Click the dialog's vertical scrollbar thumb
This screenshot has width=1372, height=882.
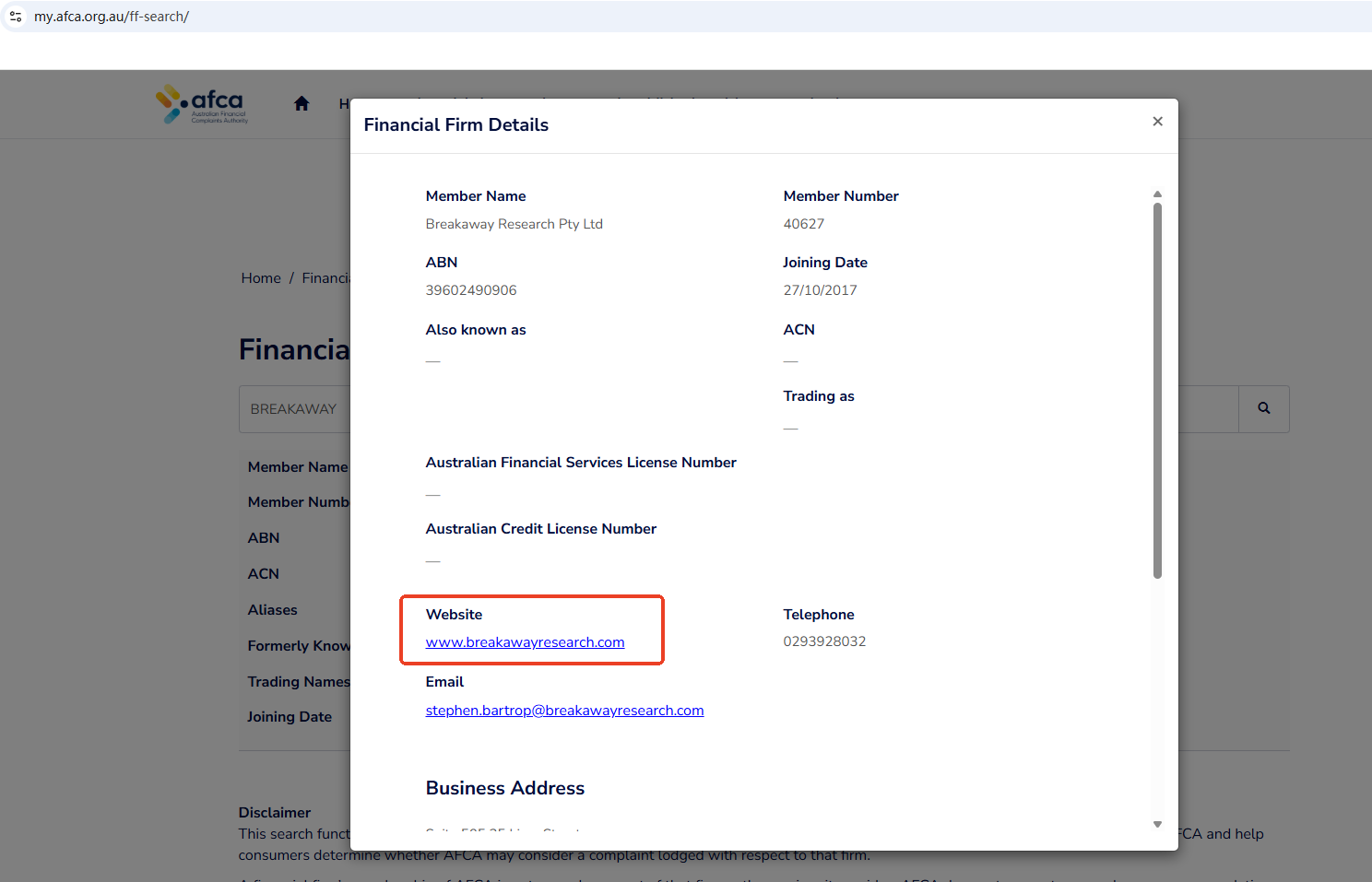tap(1157, 387)
